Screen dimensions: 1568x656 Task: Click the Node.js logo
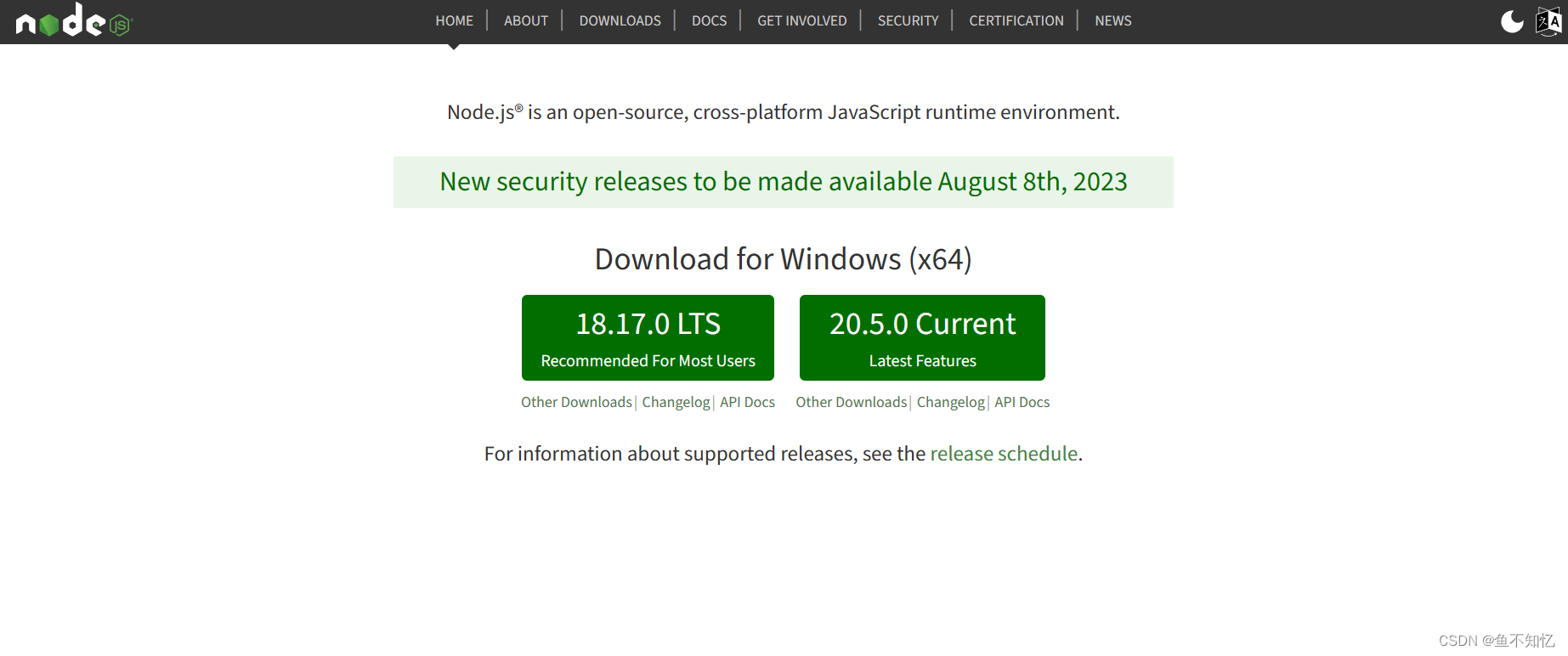(75, 20)
